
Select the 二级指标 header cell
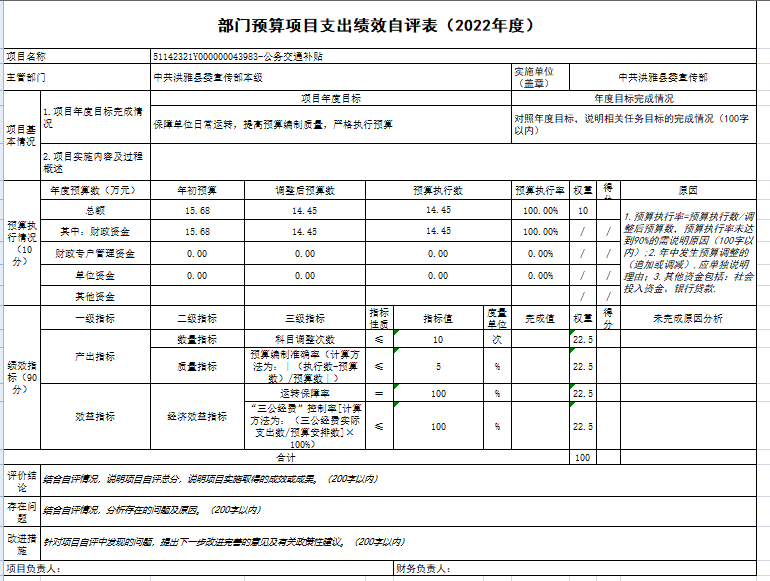coord(197,318)
